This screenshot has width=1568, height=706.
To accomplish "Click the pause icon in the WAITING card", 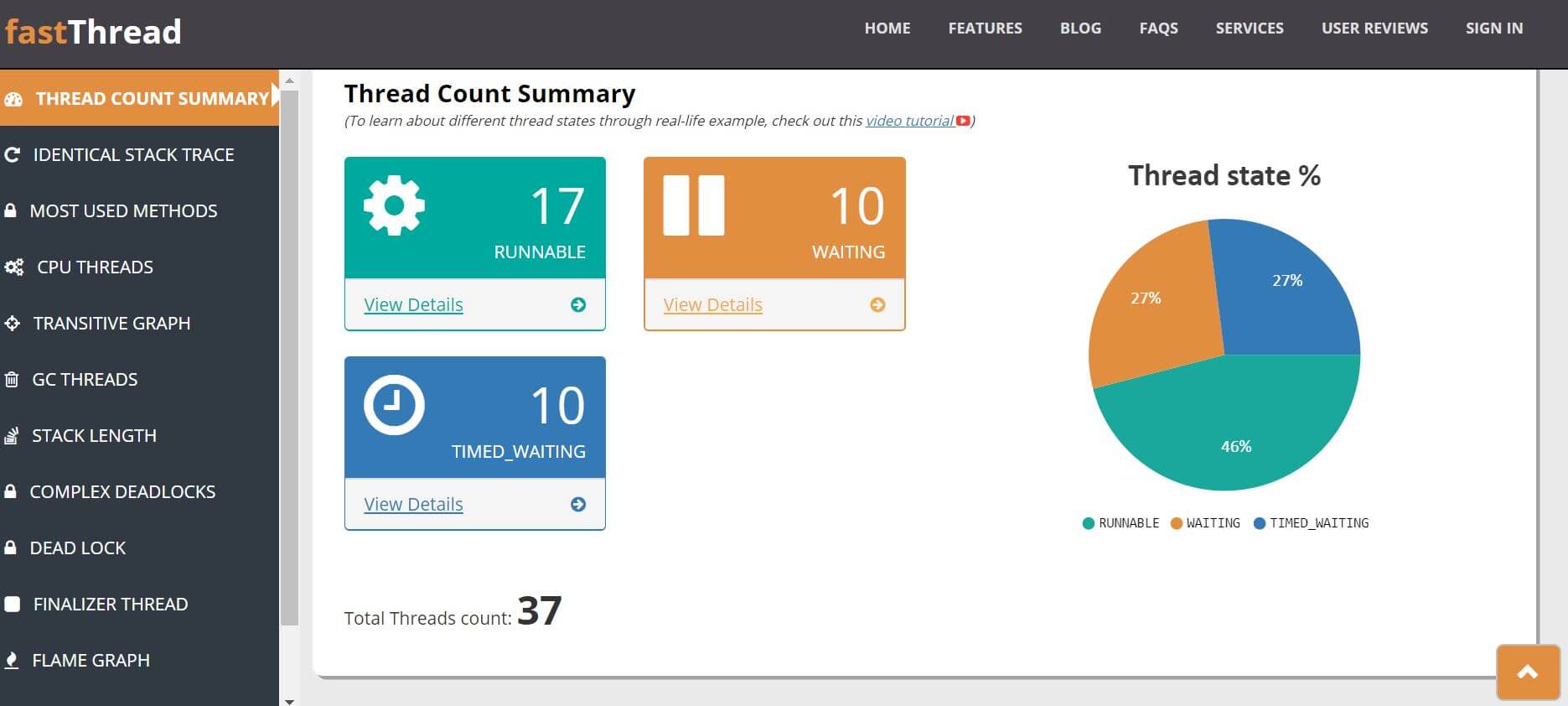I will (693, 205).
